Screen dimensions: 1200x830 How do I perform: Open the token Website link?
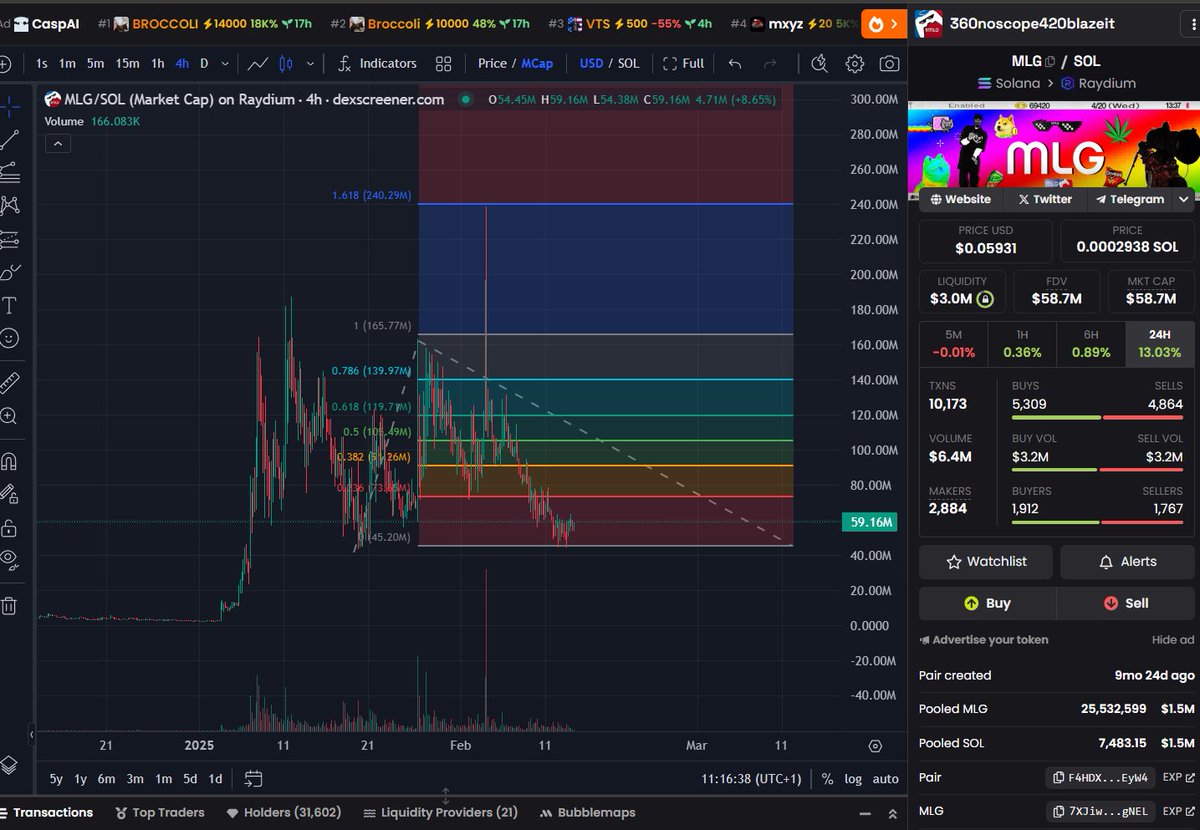[961, 199]
